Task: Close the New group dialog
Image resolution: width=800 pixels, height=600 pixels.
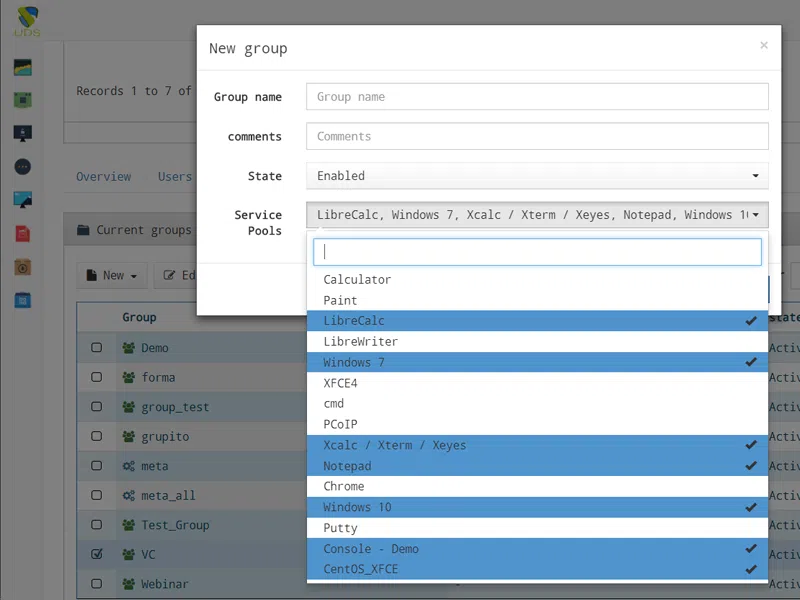Action: click(x=764, y=45)
